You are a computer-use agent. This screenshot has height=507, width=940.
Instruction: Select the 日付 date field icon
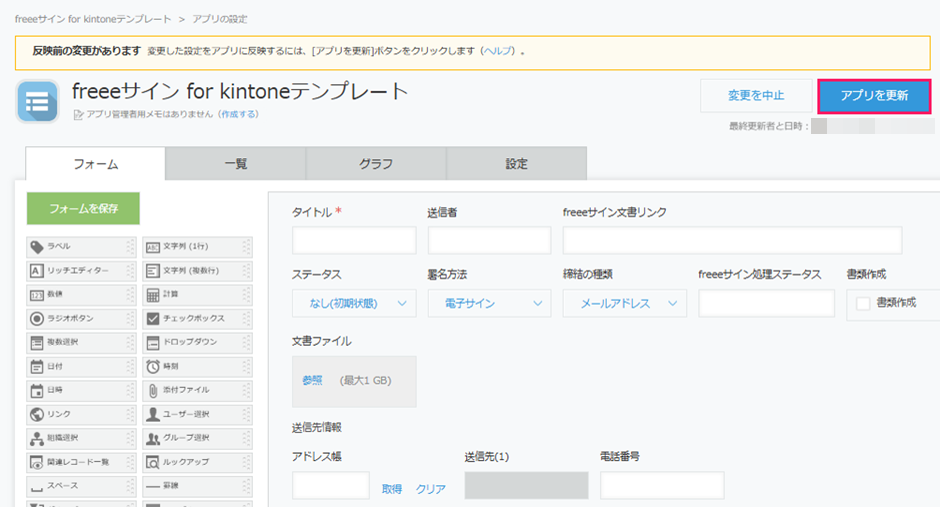(37, 367)
